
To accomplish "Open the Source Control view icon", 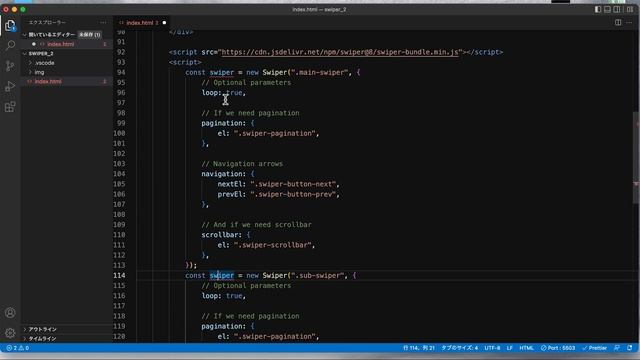I will coord(10,65).
